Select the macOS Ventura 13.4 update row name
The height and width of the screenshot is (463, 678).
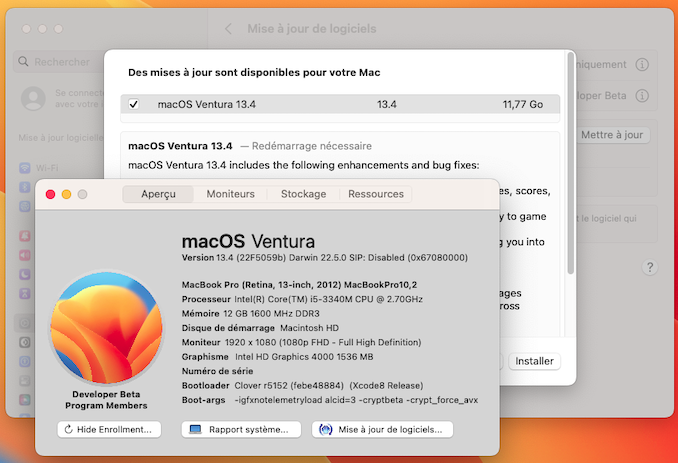pyautogui.click(x=207, y=104)
